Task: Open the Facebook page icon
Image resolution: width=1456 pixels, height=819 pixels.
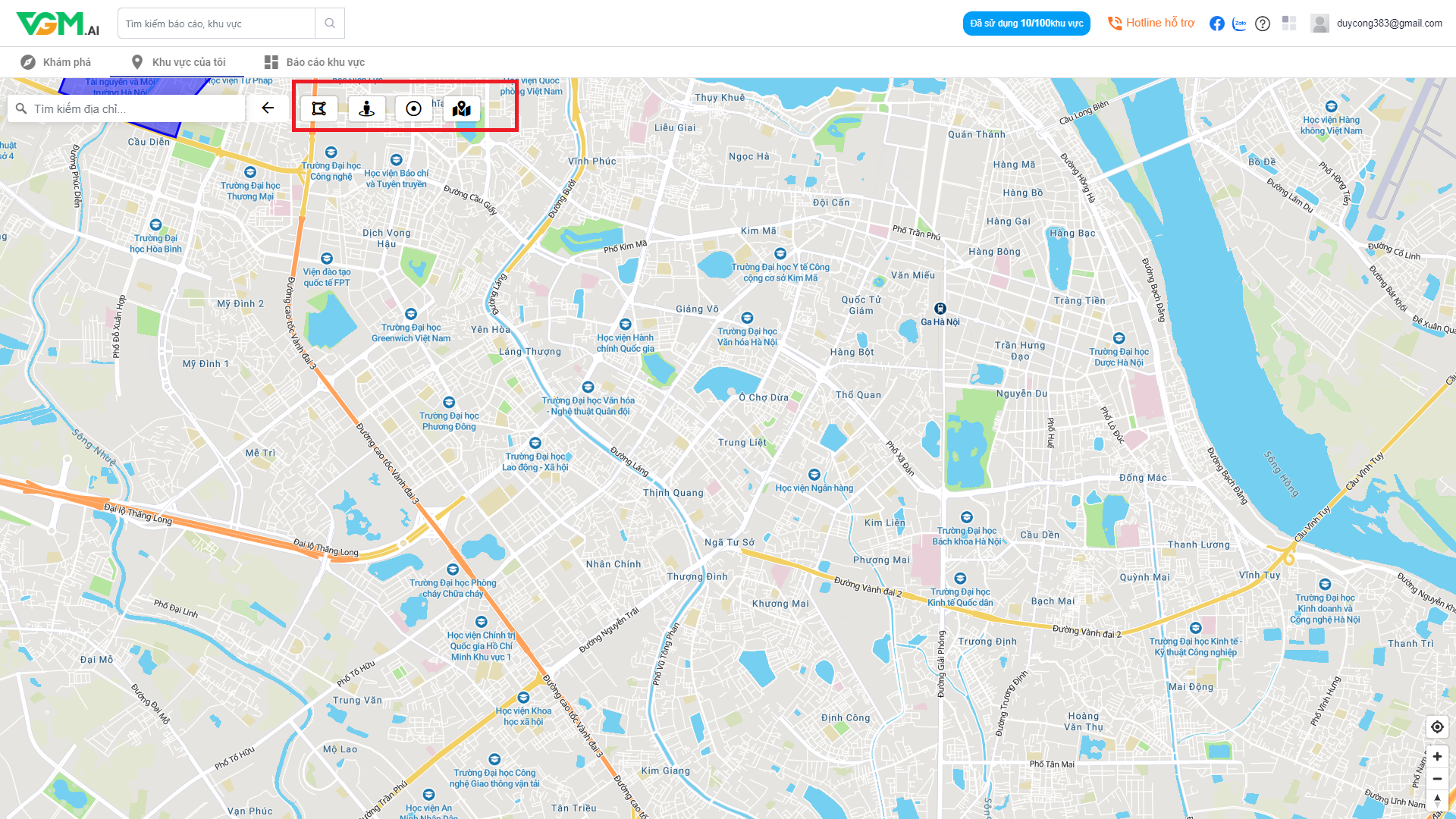Action: tap(1217, 24)
